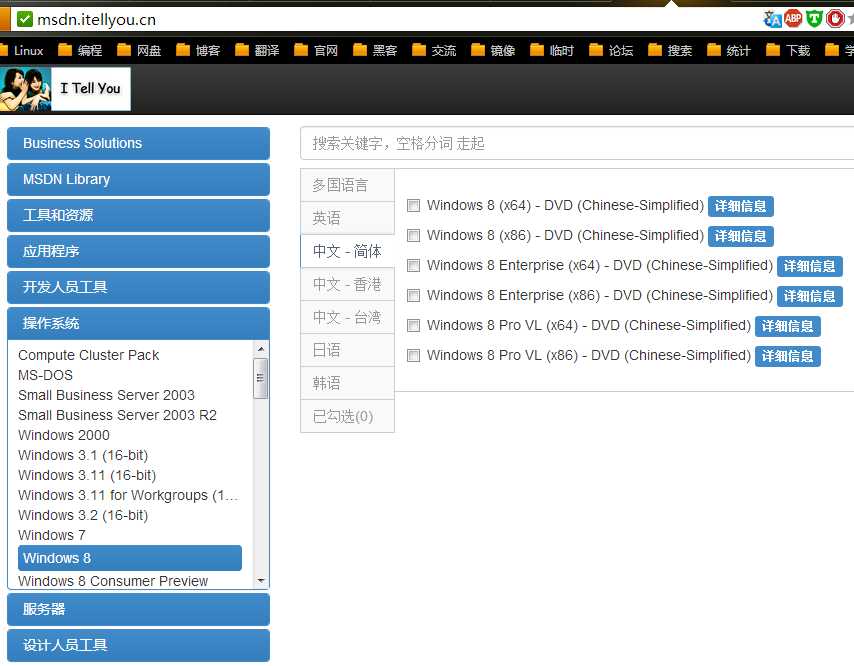Image resolution: width=854 pixels, height=666 pixels.
Task: Click the OS list scroll-down arrow
Action: (260, 581)
